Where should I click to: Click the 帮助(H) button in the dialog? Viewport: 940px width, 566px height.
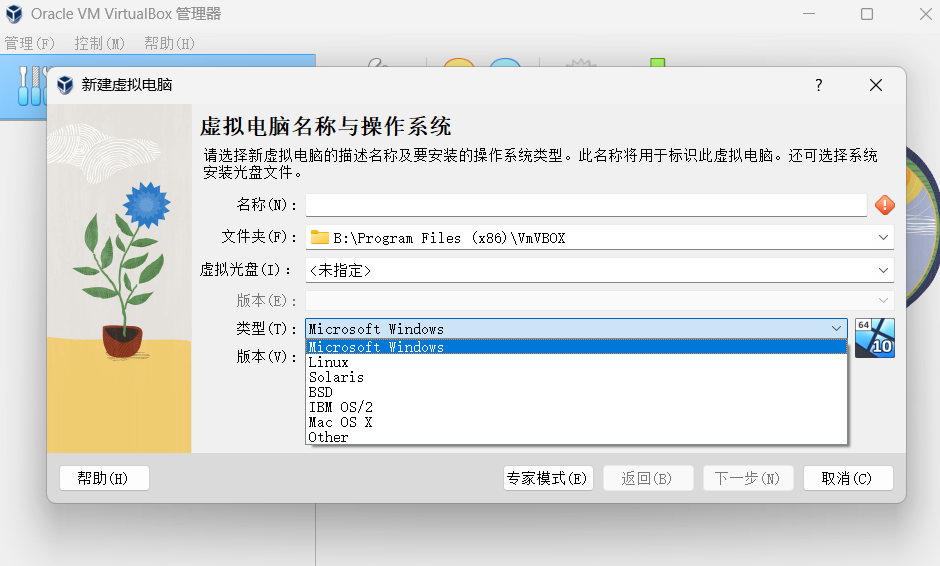pos(104,478)
